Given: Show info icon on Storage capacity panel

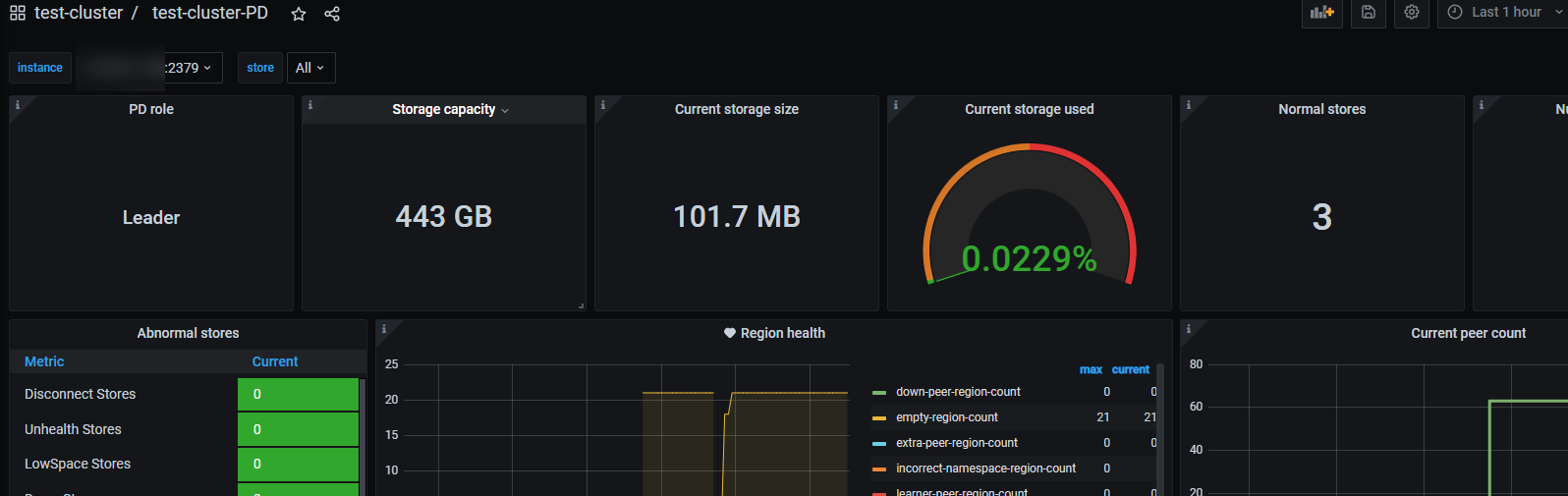Looking at the screenshot, I should pyautogui.click(x=309, y=104).
